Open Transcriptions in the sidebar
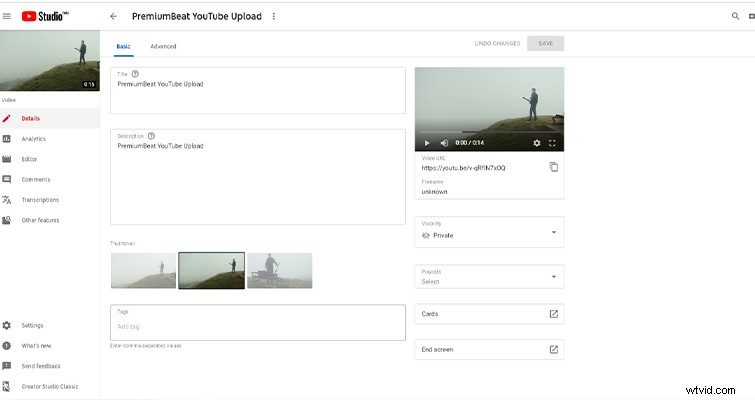 point(40,200)
